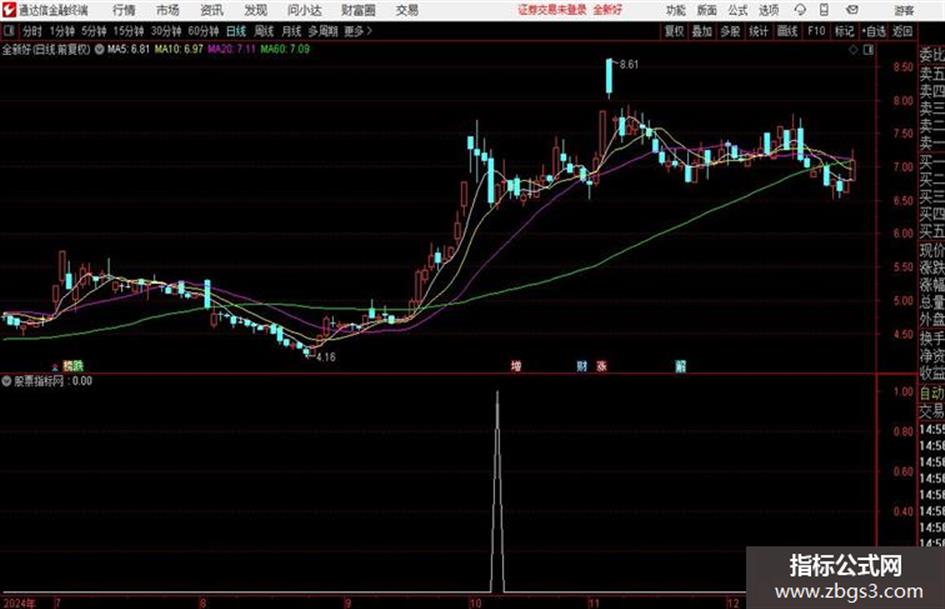The height and width of the screenshot is (609, 945).
Task: Open F10 company info
Action: (x=816, y=31)
